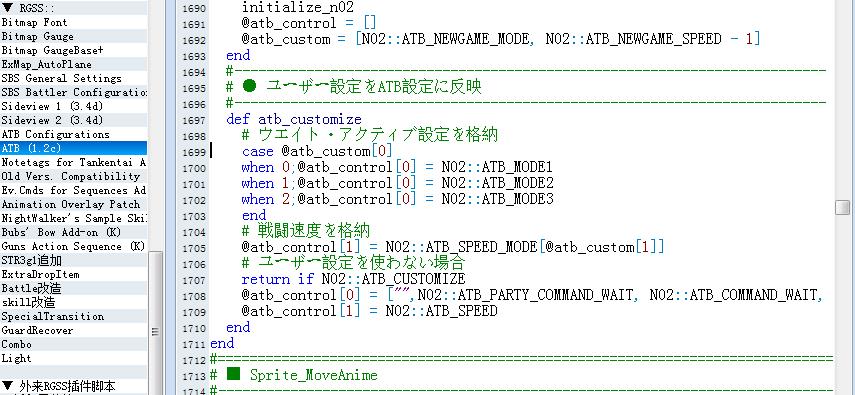Open Guns Action Sequence (K) script
The height and width of the screenshot is (395, 855).
74,247
